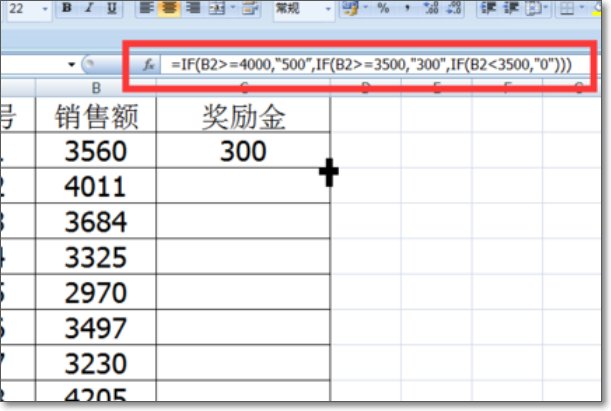Open the merge cells dropdown arrow
The width and height of the screenshot is (611, 411).
click(233, 7)
